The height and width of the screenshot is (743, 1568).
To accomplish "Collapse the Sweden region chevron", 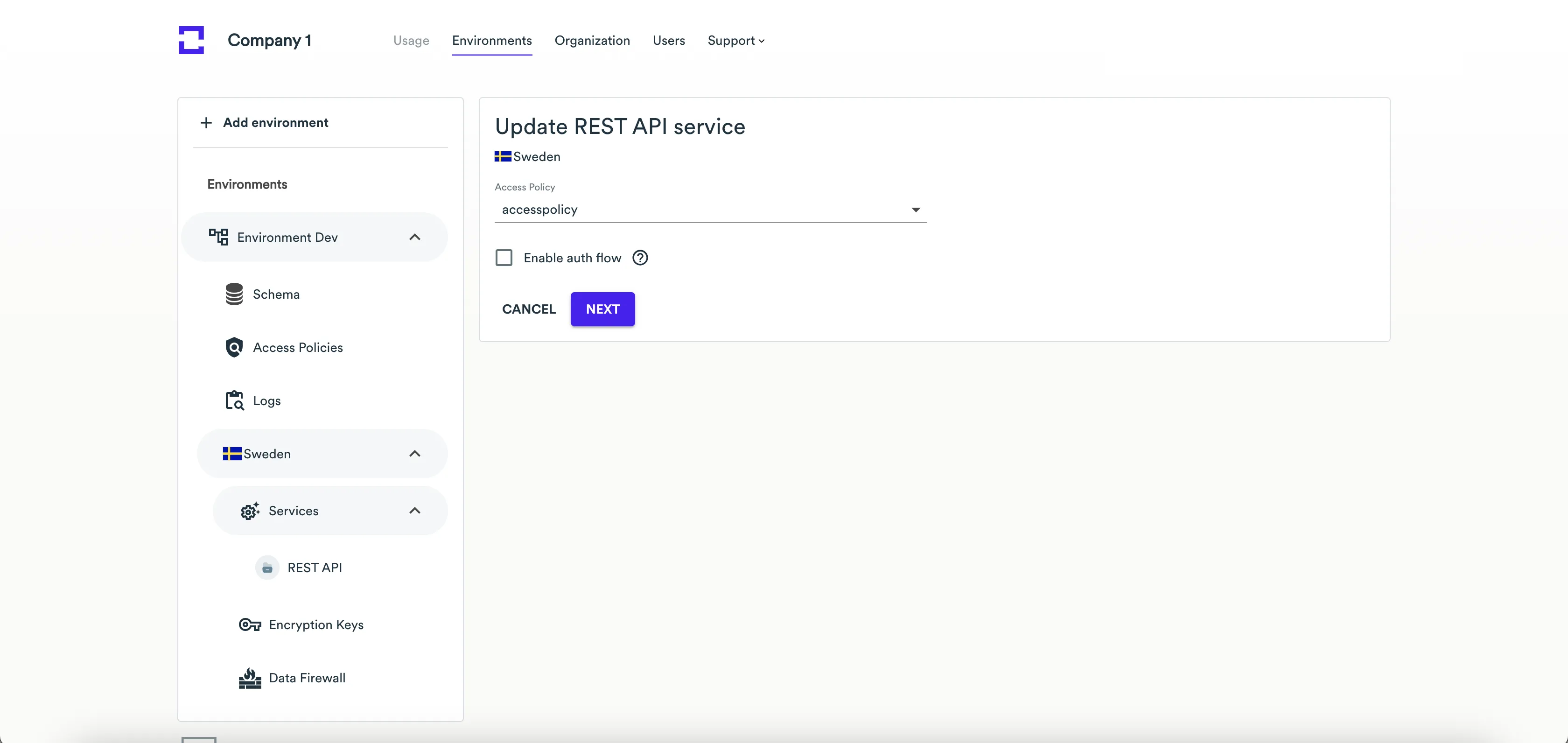I will [414, 454].
